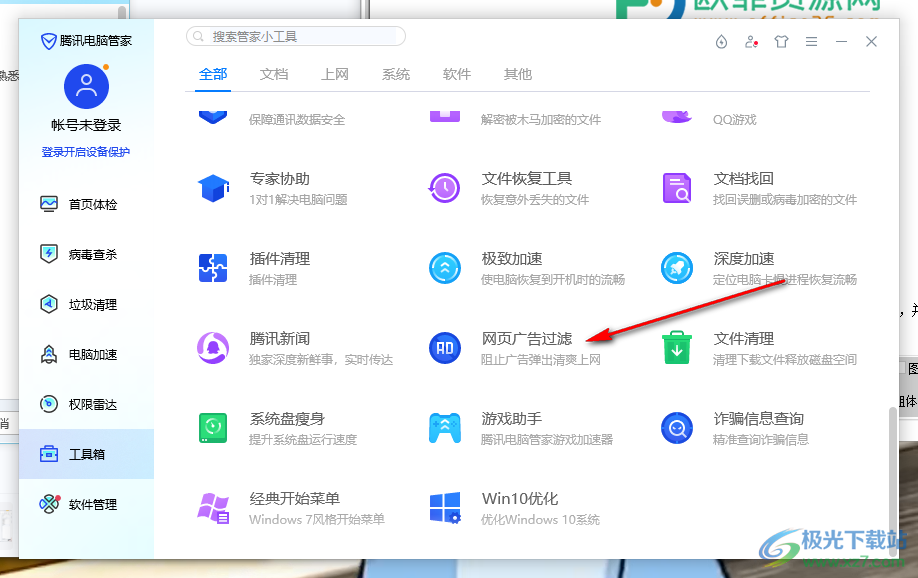Open 垃圾清理 from the sidebar
This screenshot has width=918, height=578.
click(86, 305)
